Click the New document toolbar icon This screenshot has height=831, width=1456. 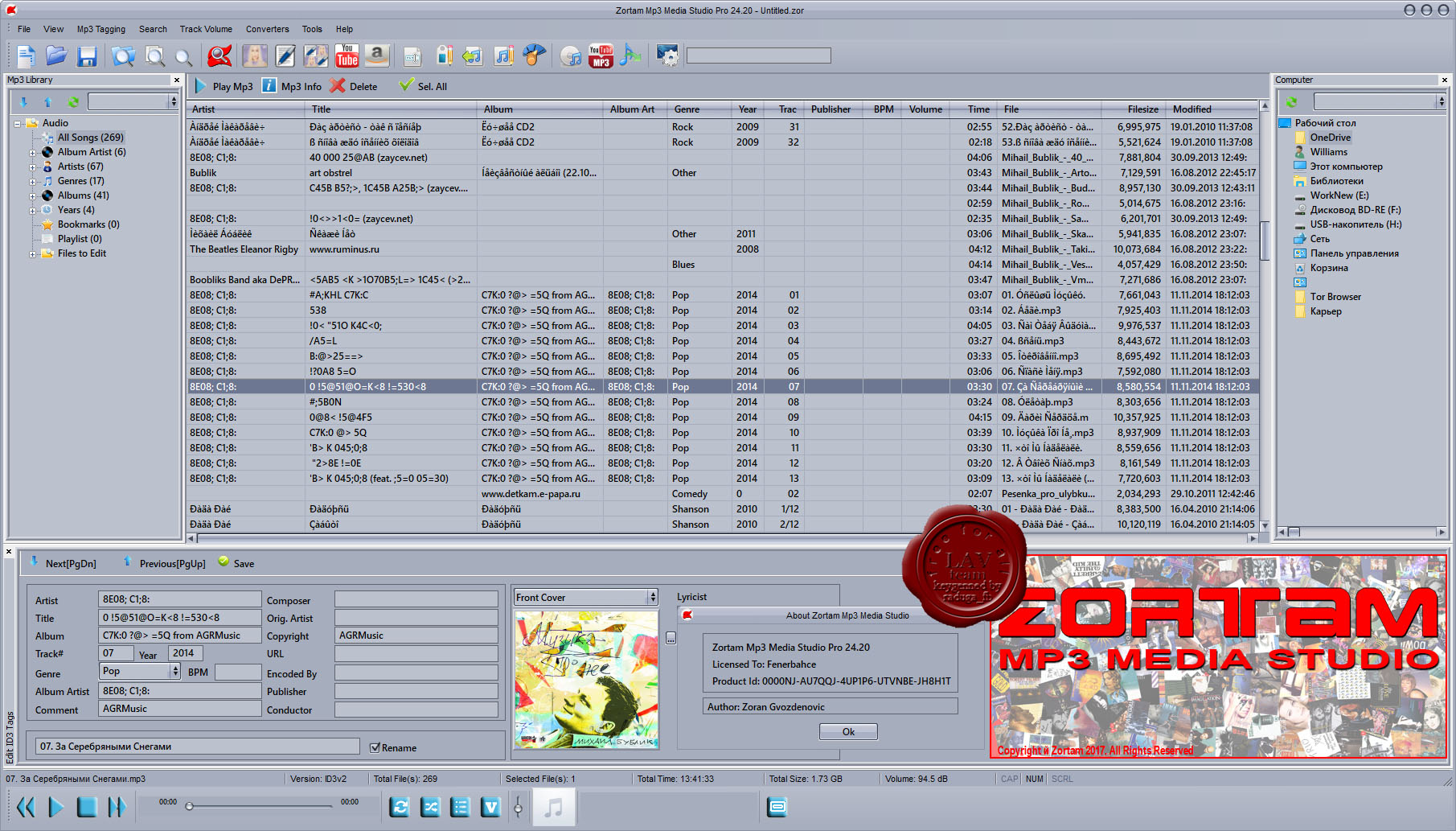[x=26, y=56]
